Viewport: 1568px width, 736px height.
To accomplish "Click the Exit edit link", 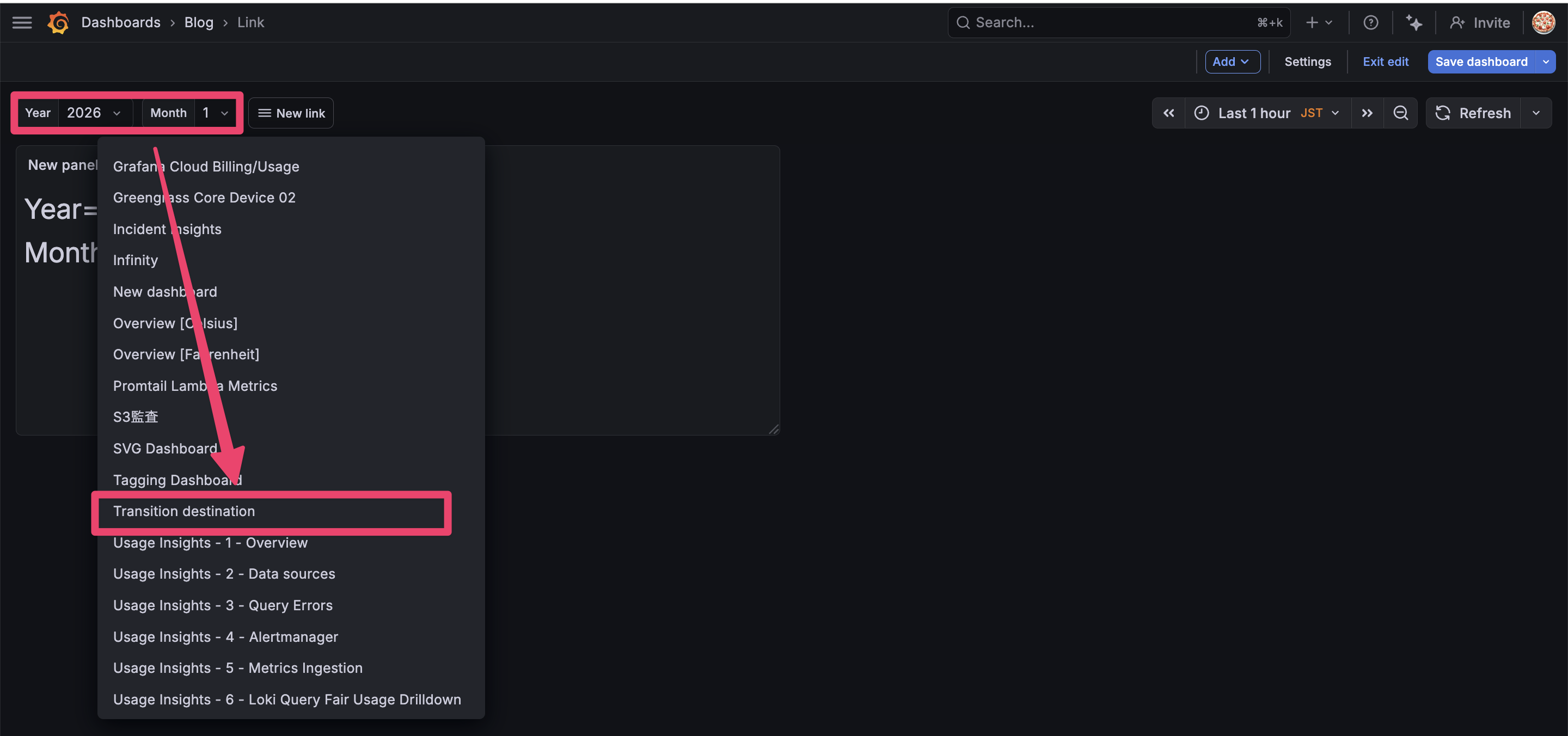I will coord(1386,62).
